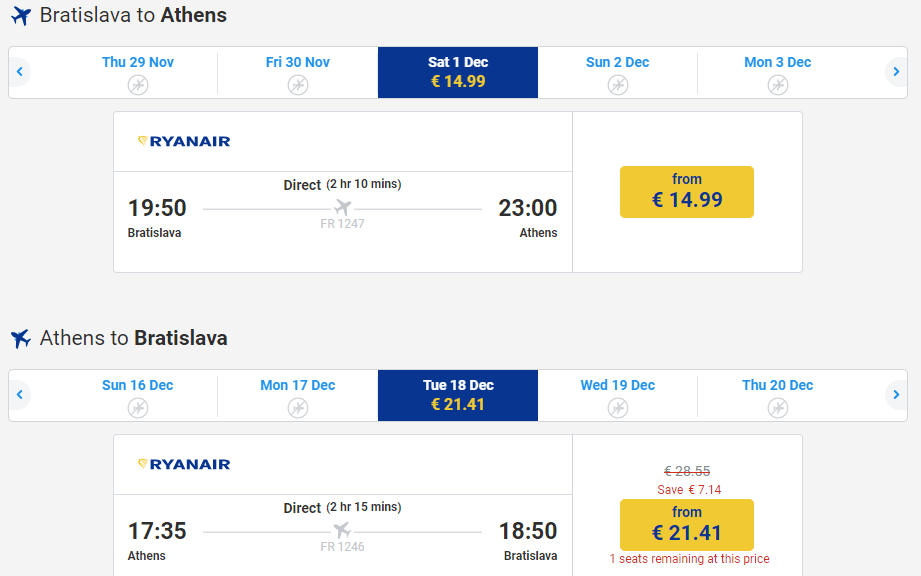Click the no-flights icon under Thu 29 Nov
Viewport: 921px width, 576px height.
138,85
